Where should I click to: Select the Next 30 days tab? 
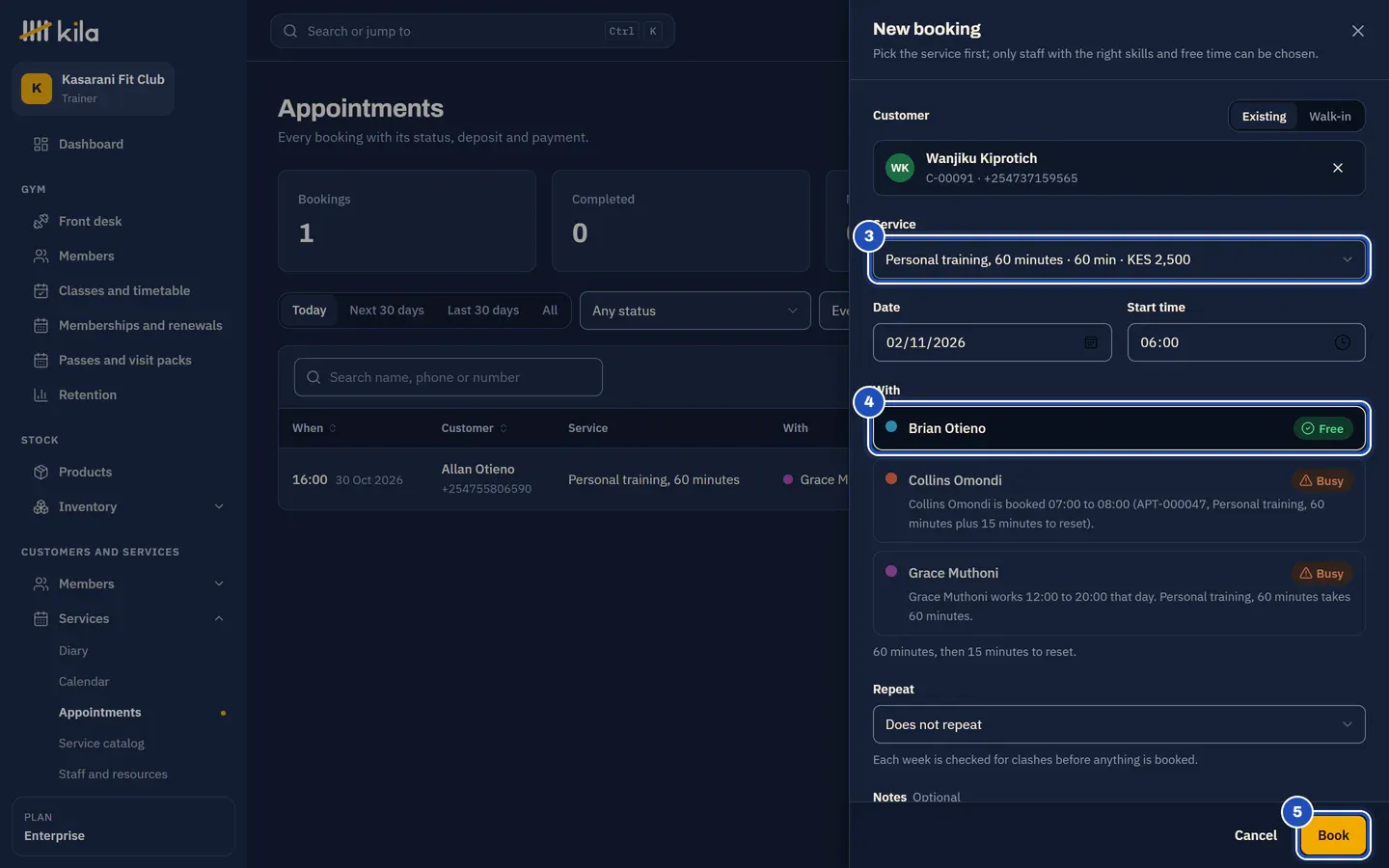click(387, 311)
